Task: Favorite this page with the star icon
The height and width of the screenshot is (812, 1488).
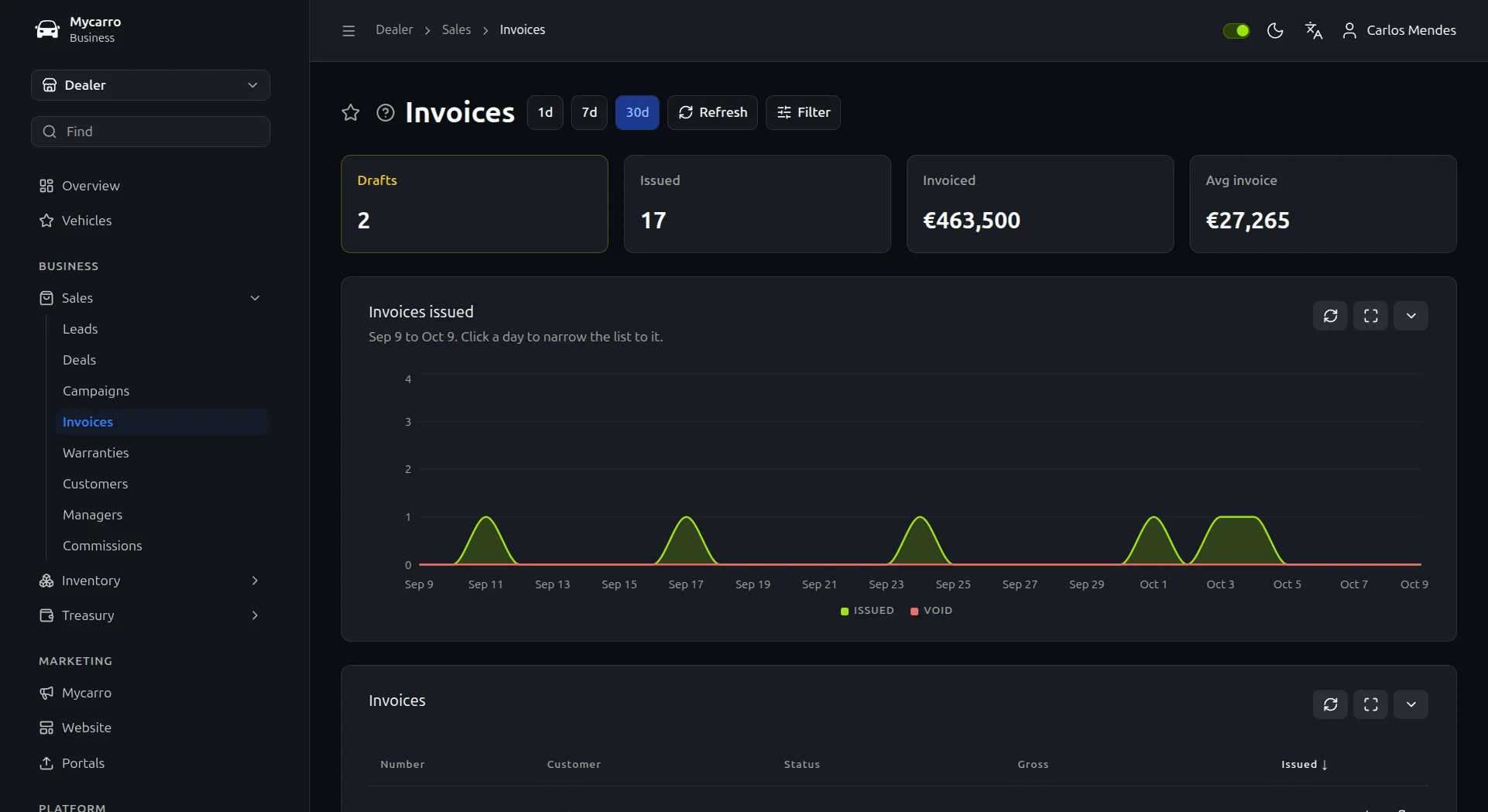Action: [351, 112]
